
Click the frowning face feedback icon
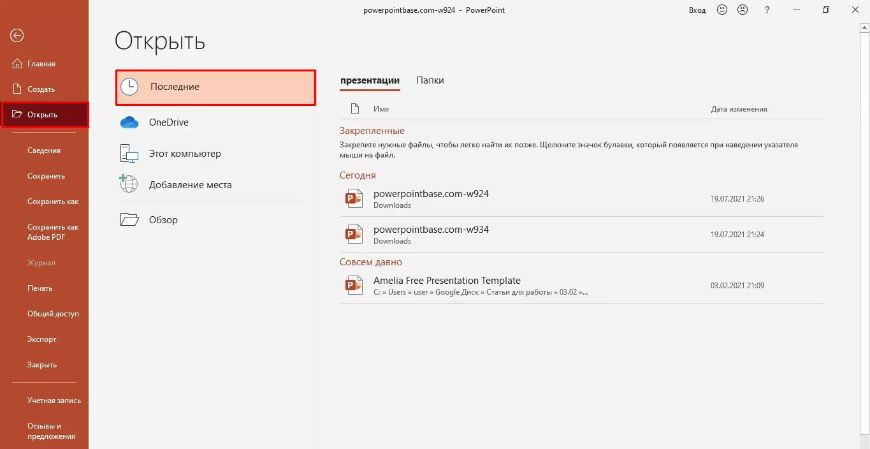pos(742,9)
